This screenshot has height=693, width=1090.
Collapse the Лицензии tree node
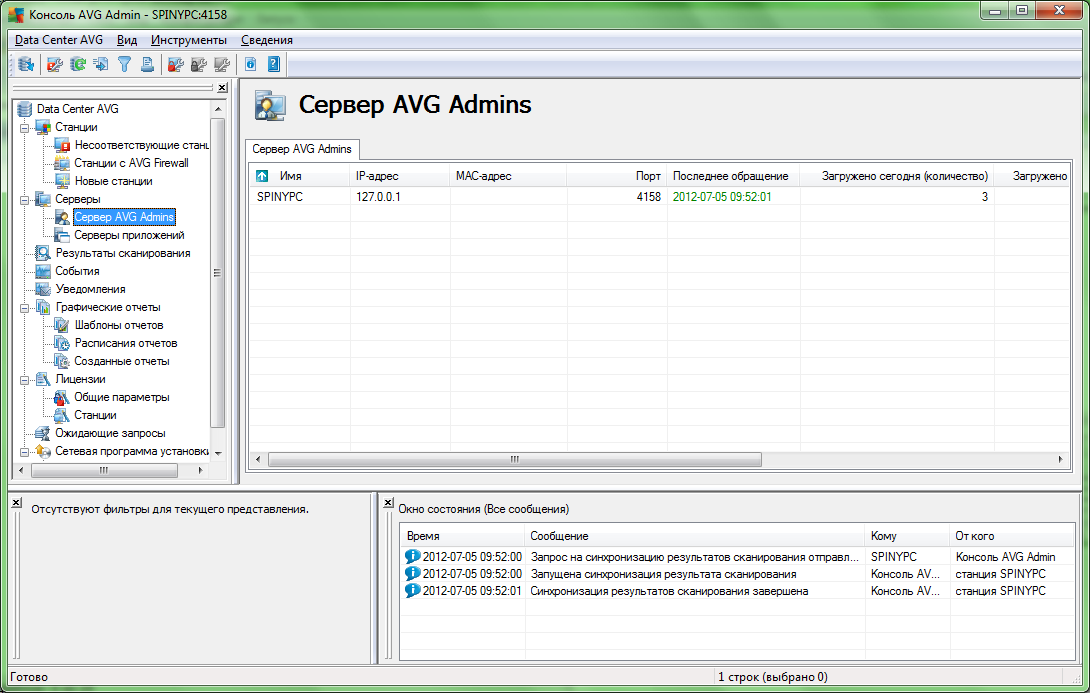tap(24, 380)
